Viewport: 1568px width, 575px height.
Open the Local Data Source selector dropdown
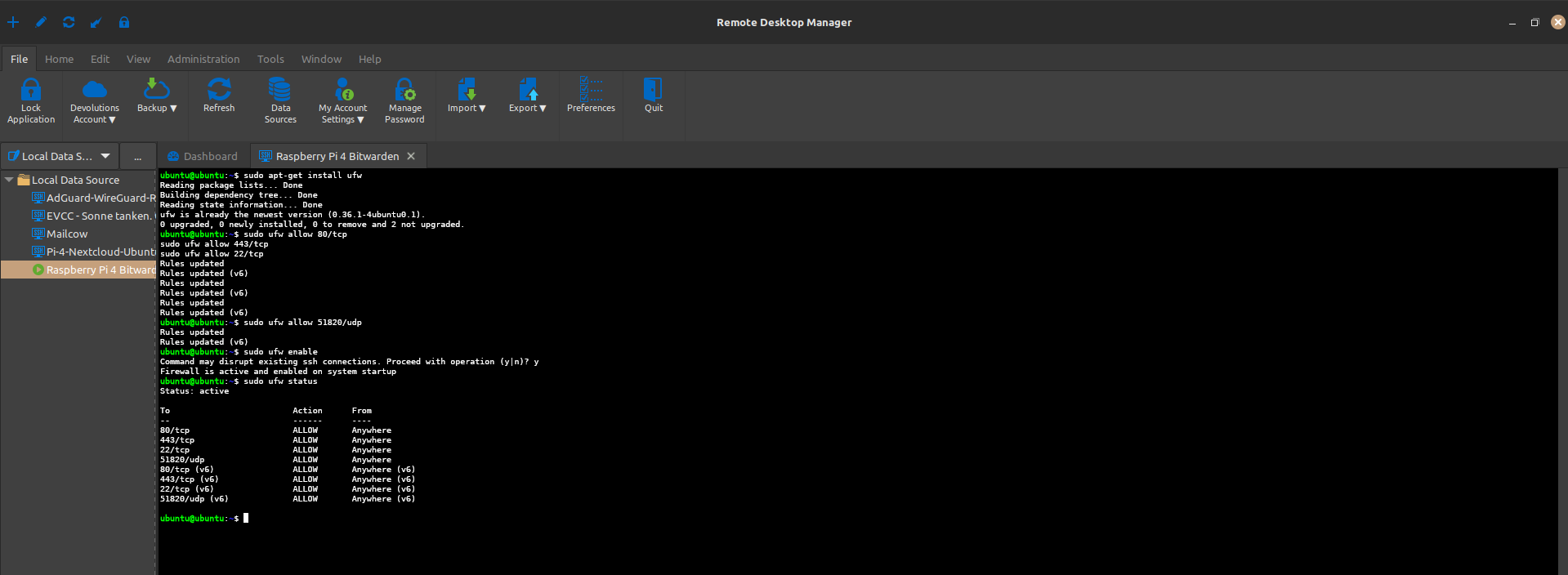(105, 156)
